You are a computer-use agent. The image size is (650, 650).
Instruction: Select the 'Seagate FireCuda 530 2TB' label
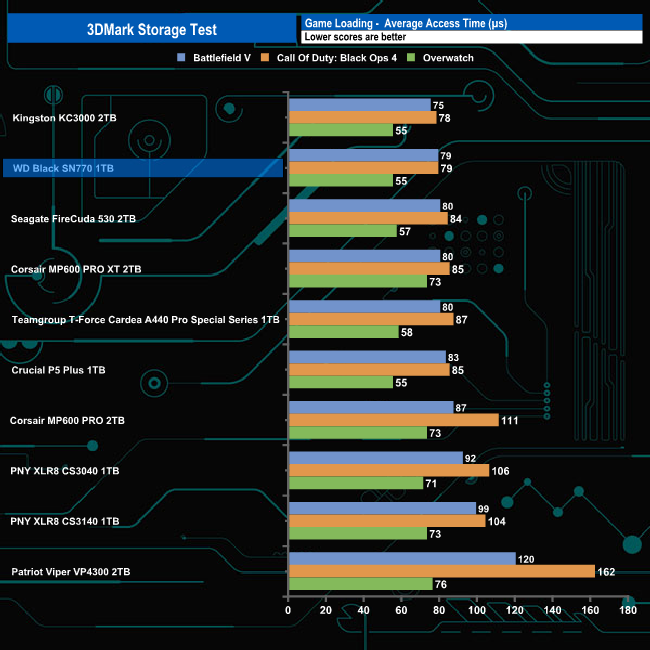pyautogui.click(x=73, y=219)
